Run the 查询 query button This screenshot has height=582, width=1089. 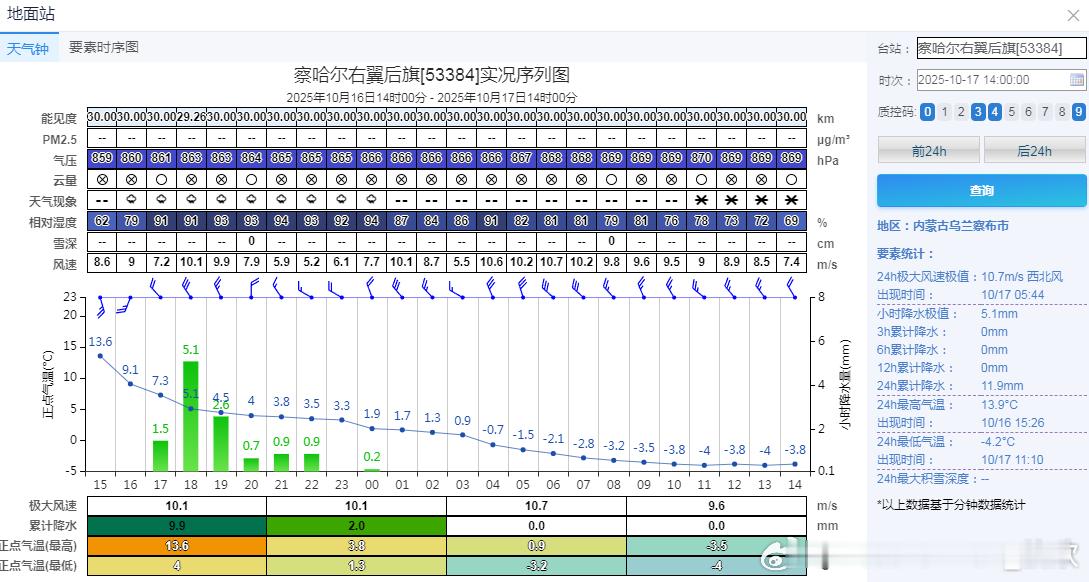point(981,190)
